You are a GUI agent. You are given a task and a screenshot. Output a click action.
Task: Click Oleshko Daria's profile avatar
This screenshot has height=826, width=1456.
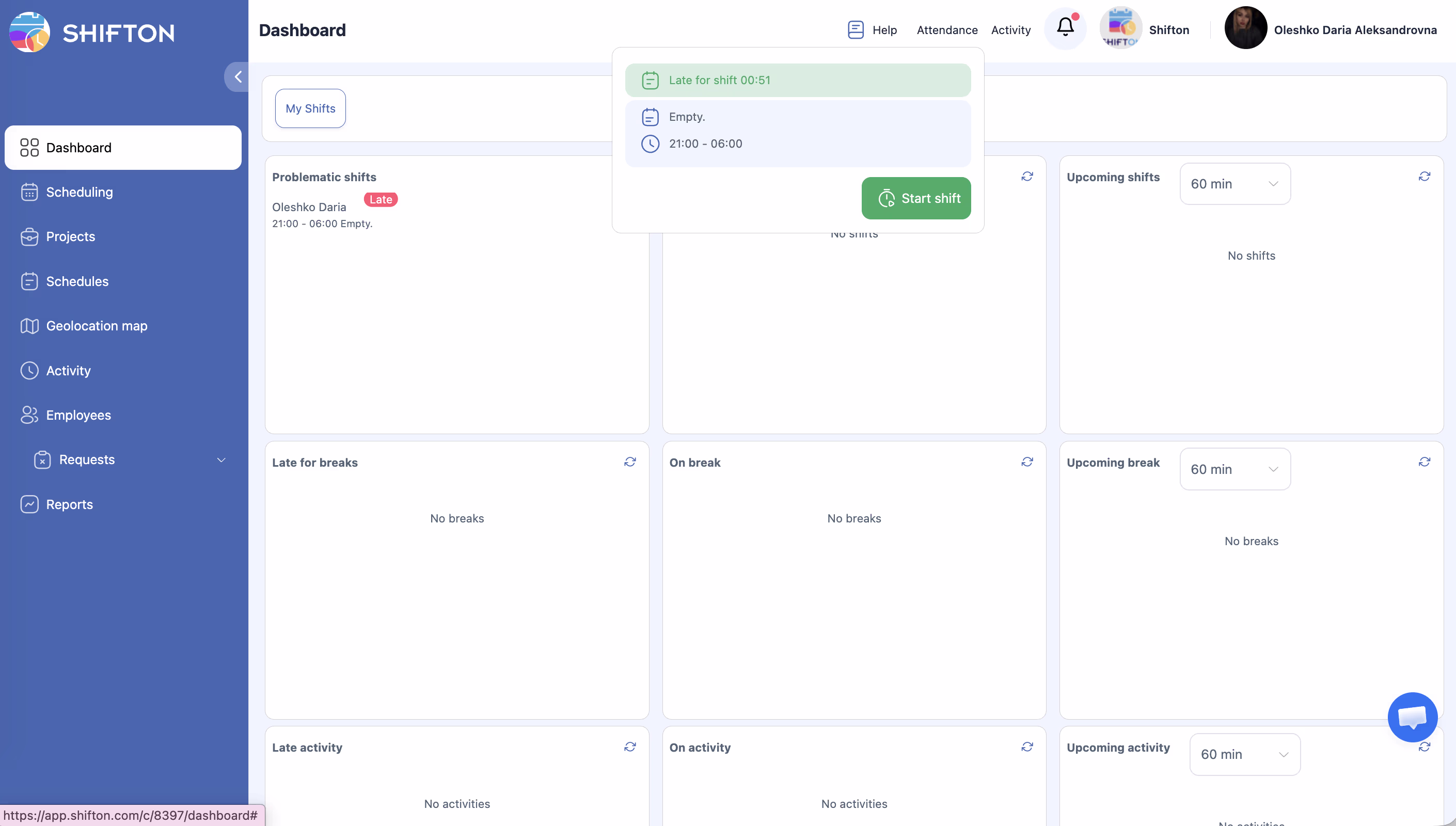[x=1245, y=28]
